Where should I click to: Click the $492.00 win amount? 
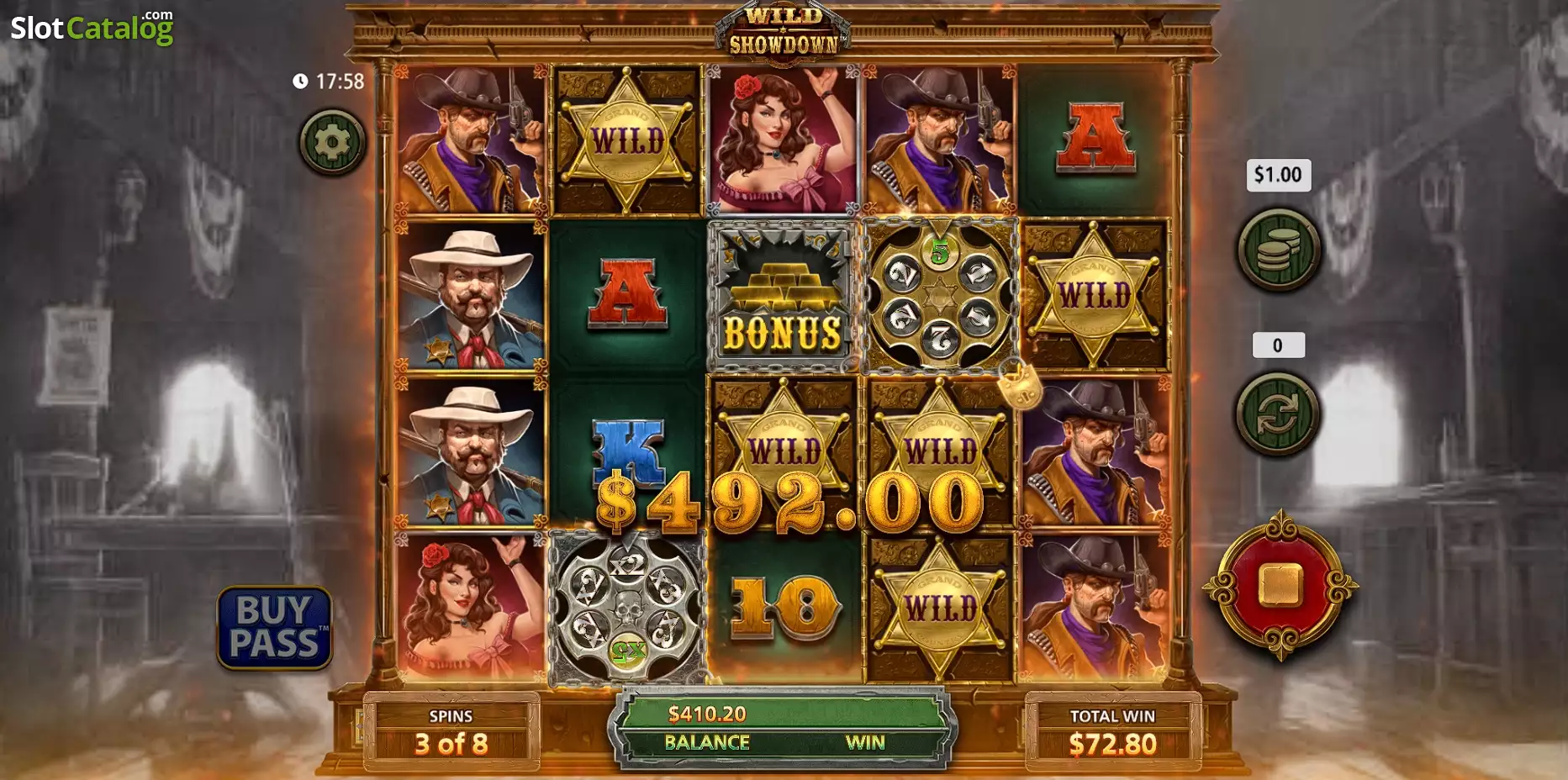click(789, 503)
